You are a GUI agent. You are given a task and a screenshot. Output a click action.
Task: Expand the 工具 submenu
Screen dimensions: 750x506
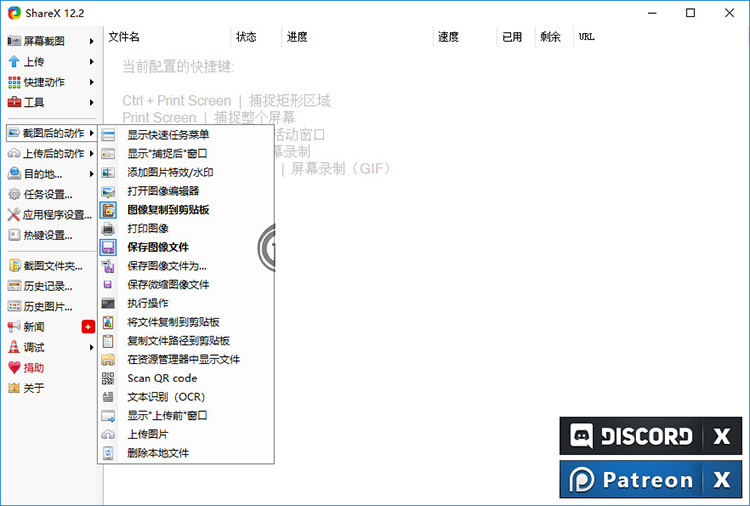[50, 102]
